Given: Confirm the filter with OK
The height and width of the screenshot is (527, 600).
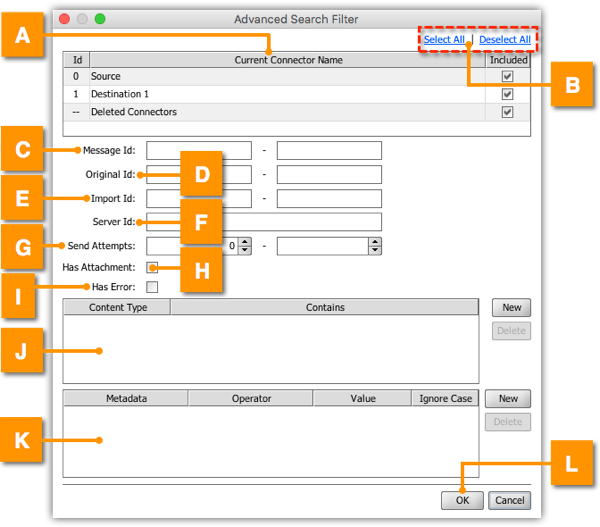Looking at the screenshot, I should (x=462, y=500).
